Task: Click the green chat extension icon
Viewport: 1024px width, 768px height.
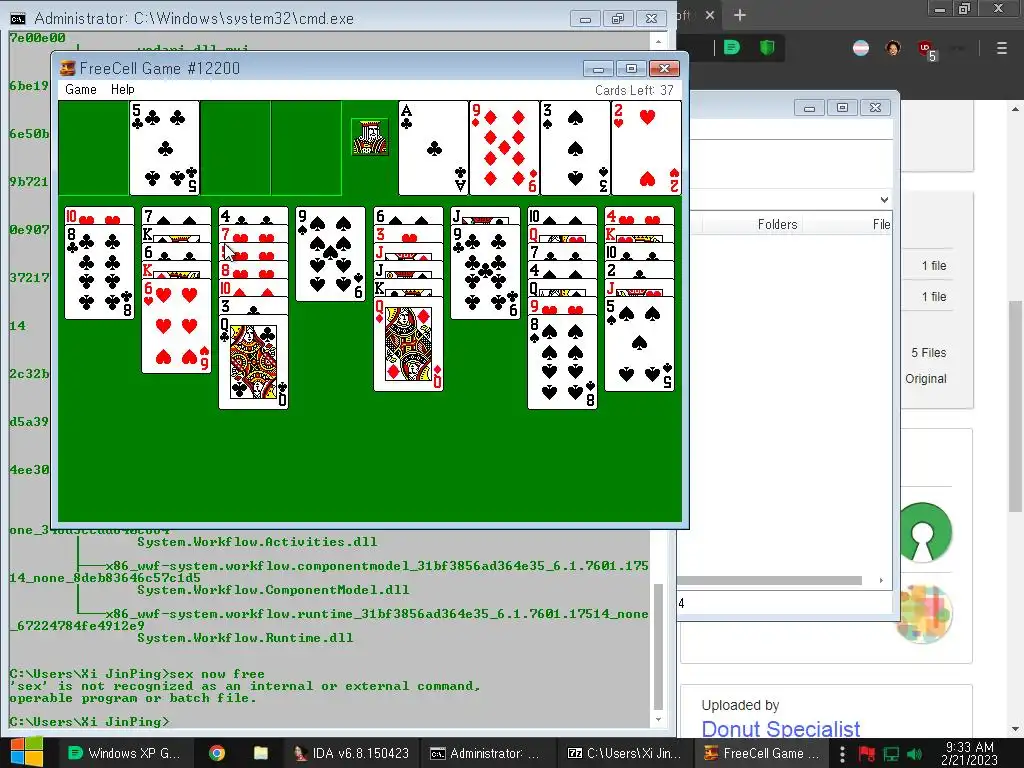Action: pos(732,48)
